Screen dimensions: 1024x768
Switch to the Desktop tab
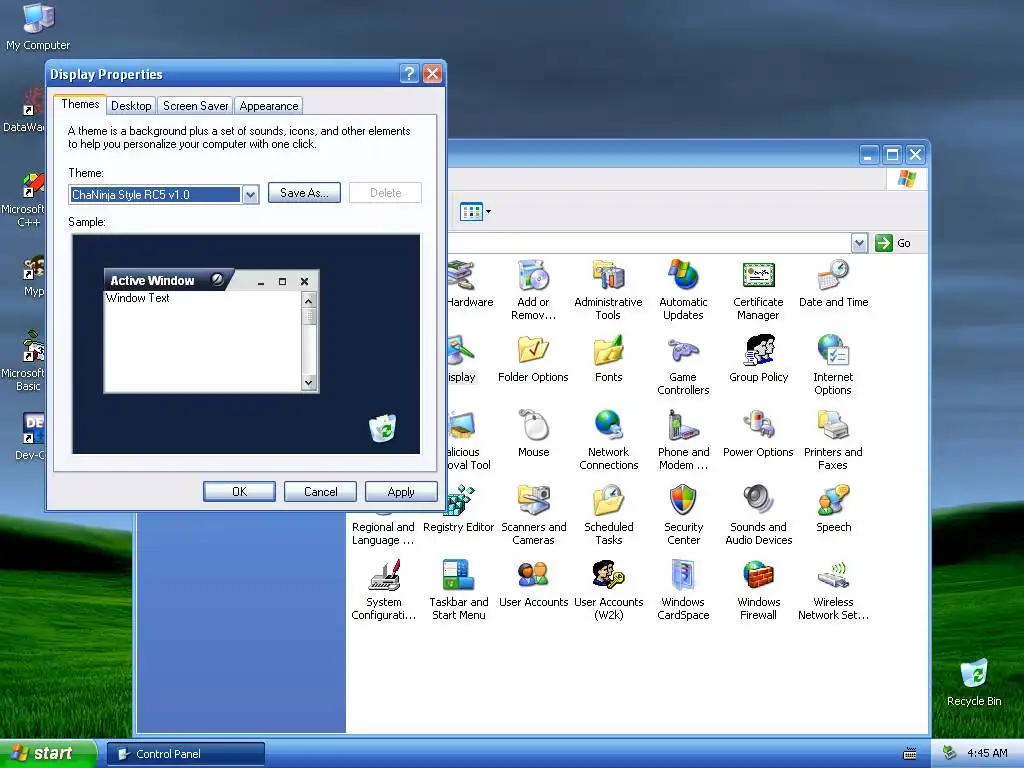click(x=131, y=106)
